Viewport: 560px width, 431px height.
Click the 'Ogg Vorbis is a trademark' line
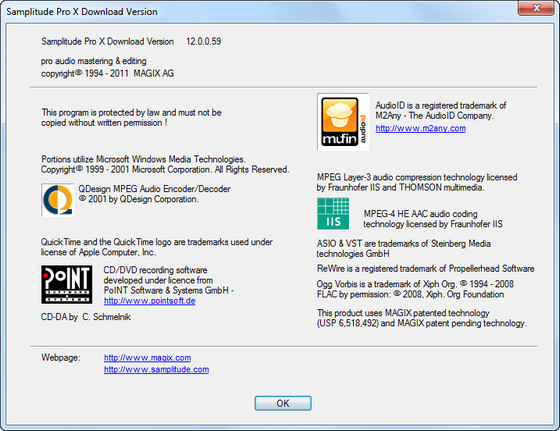(415, 284)
